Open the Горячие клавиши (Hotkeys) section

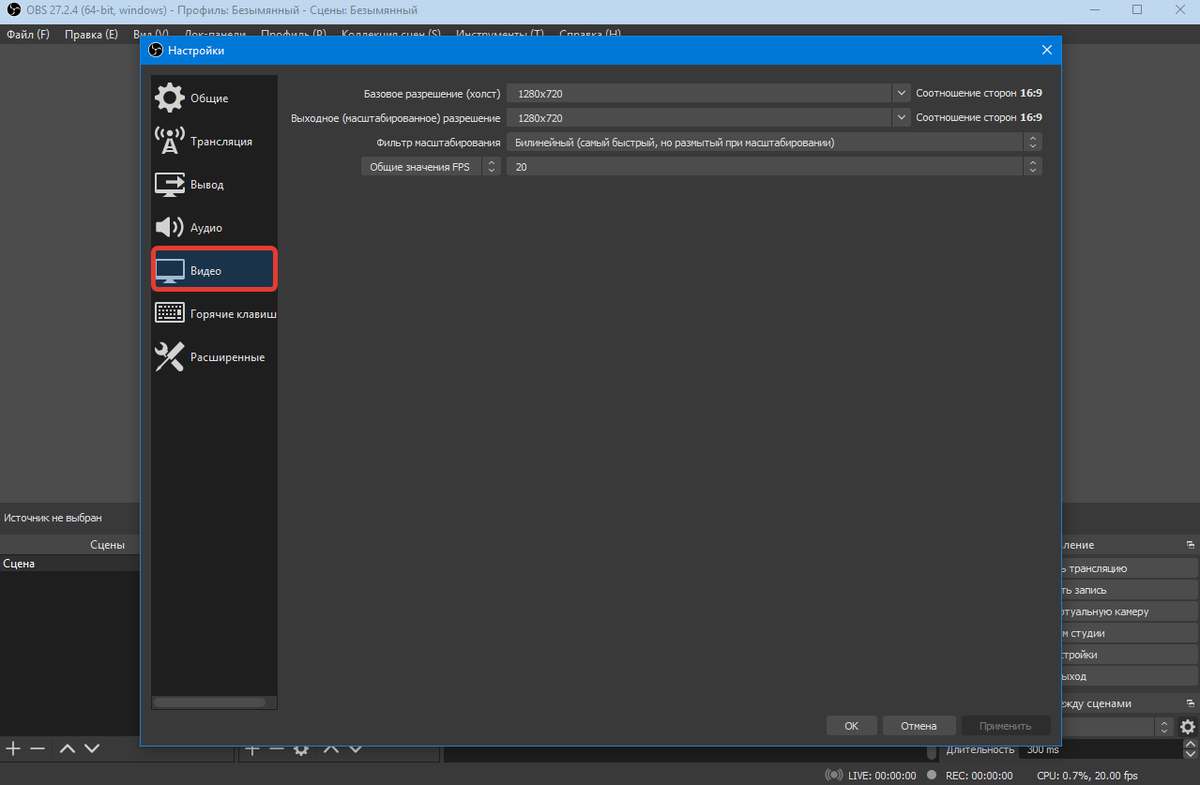coord(214,314)
